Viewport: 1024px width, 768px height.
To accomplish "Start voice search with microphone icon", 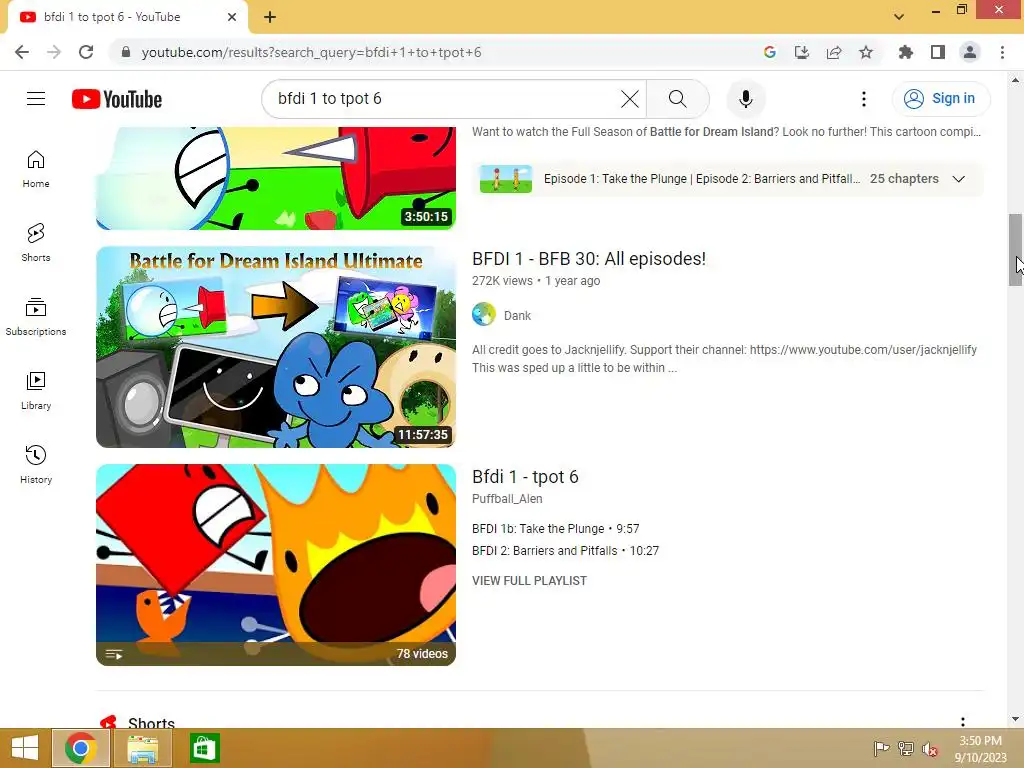I will point(746,99).
